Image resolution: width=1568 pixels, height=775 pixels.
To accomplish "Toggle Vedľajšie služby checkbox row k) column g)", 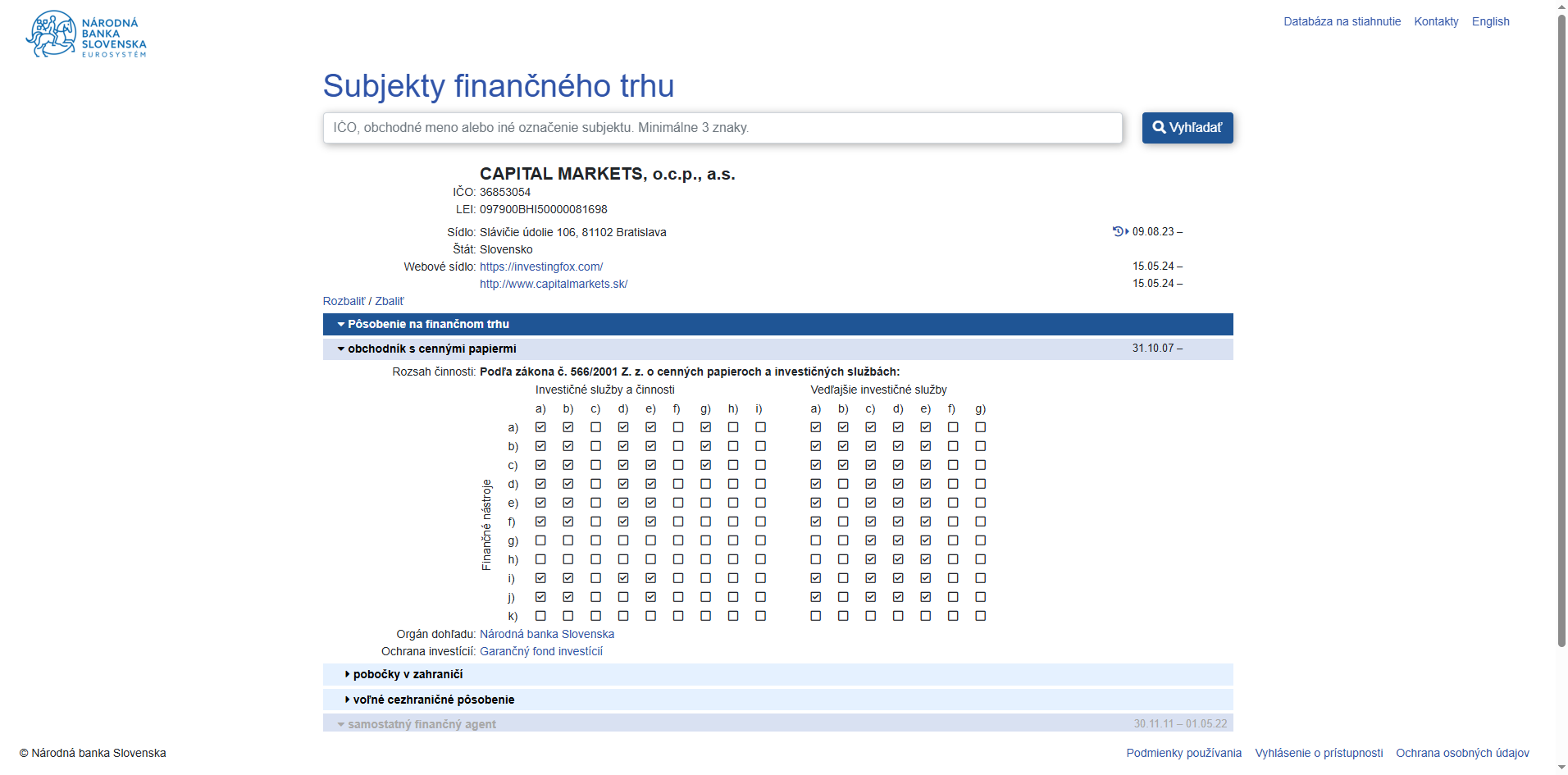I will click(980, 616).
